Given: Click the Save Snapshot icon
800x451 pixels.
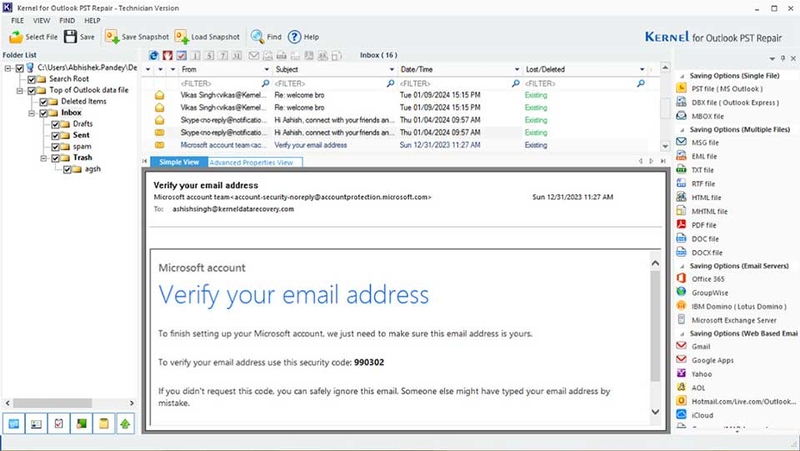Looking at the screenshot, I should point(112,37).
